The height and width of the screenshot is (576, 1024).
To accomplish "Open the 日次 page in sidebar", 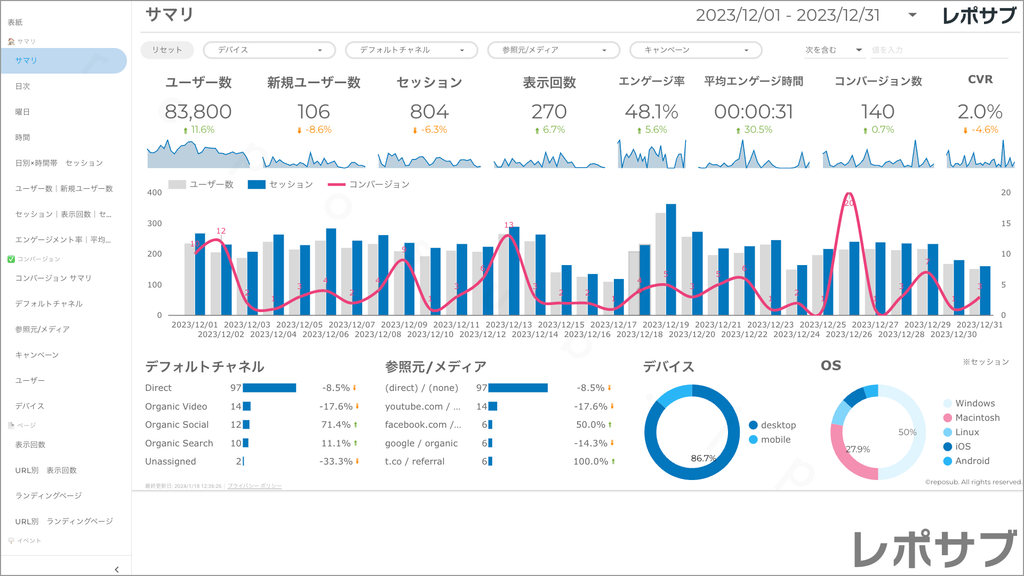I will point(23,86).
